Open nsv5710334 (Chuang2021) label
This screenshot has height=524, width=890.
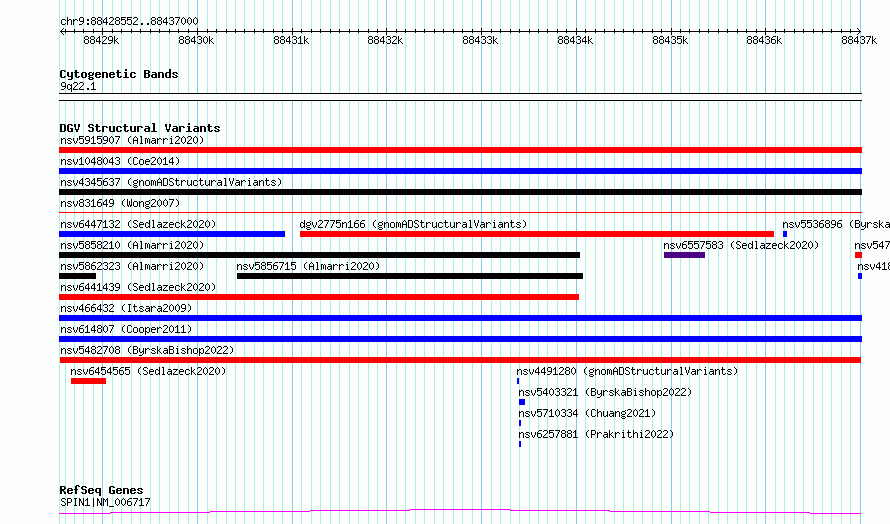[587, 413]
